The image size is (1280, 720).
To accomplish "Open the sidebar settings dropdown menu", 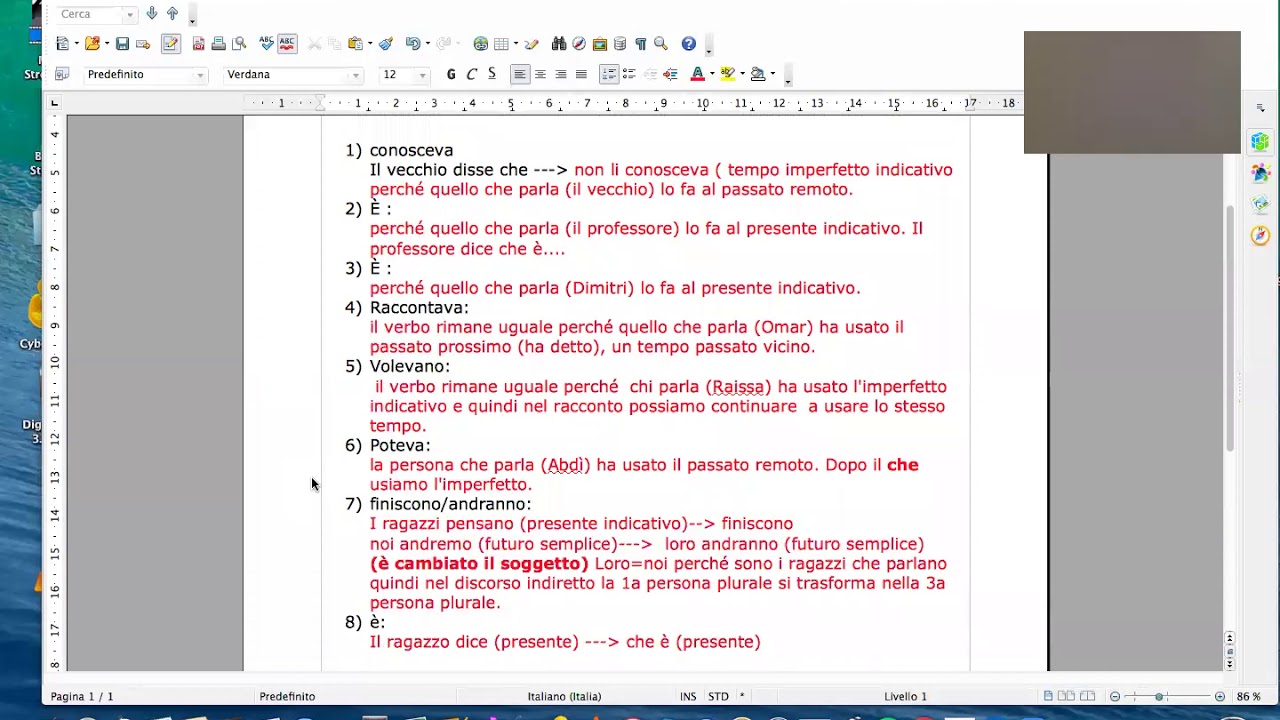I will 1260,108.
